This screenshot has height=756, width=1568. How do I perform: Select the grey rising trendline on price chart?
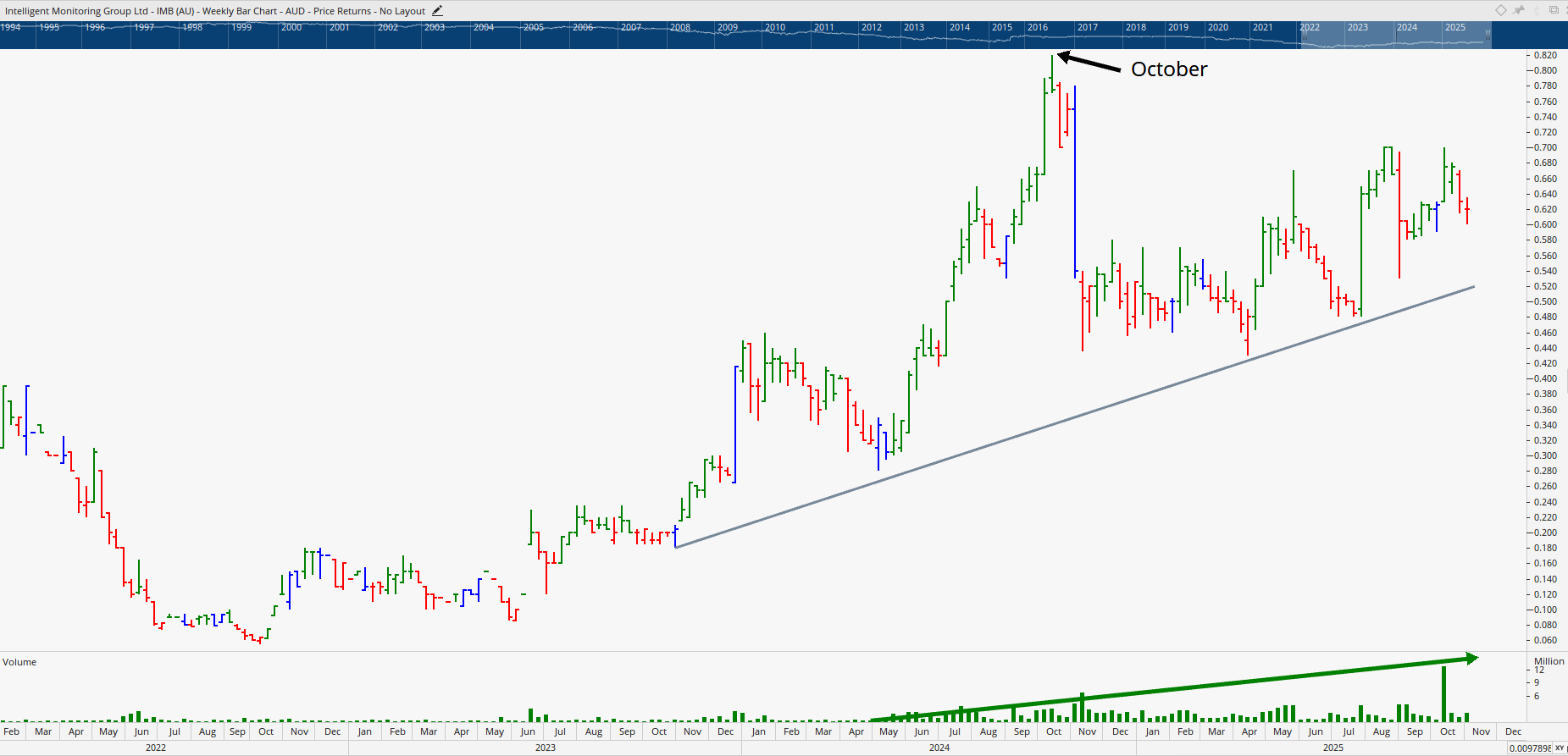[1076, 417]
